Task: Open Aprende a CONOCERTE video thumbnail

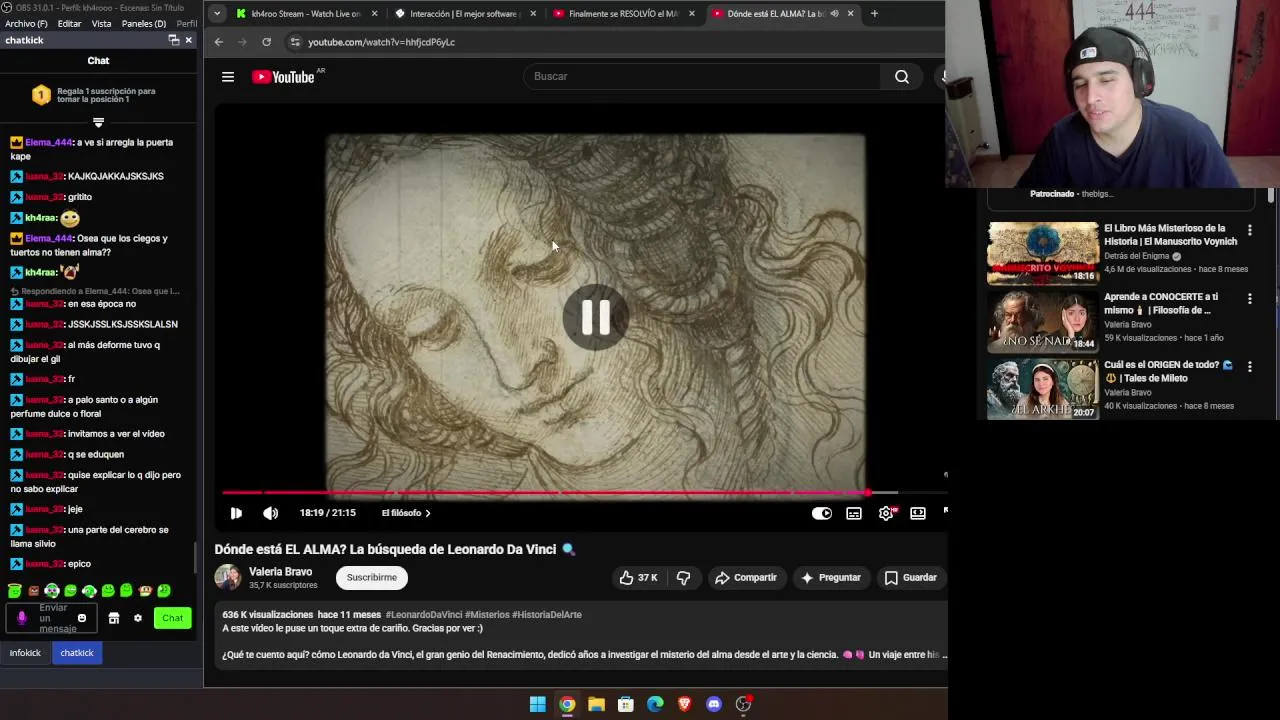Action: pyautogui.click(x=1043, y=321)
